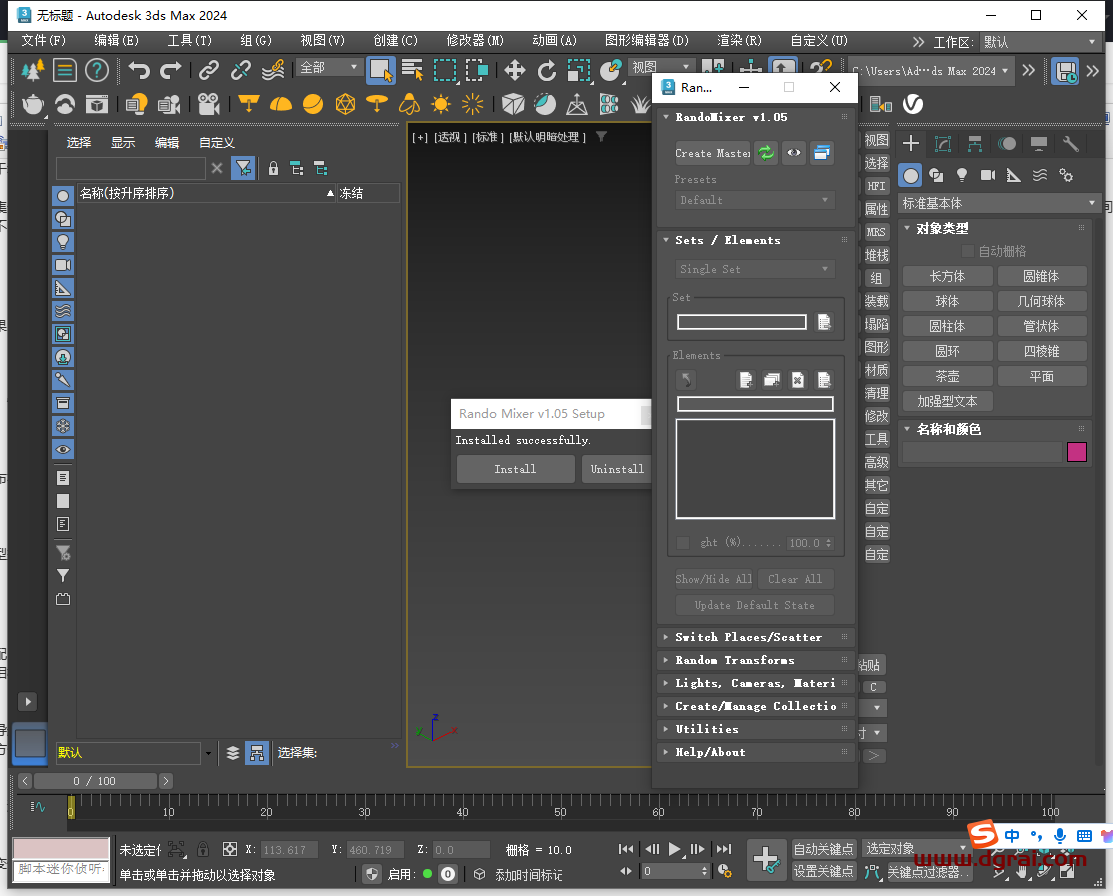Open the 修改器(M) menu
1113x896 pixels.
475,40
